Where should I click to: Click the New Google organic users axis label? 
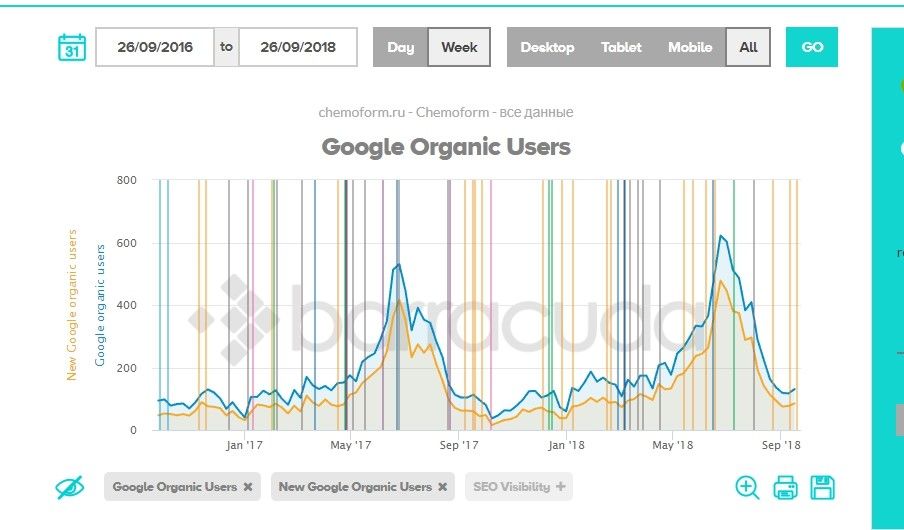pyautogui.click(x=72, y=305)
